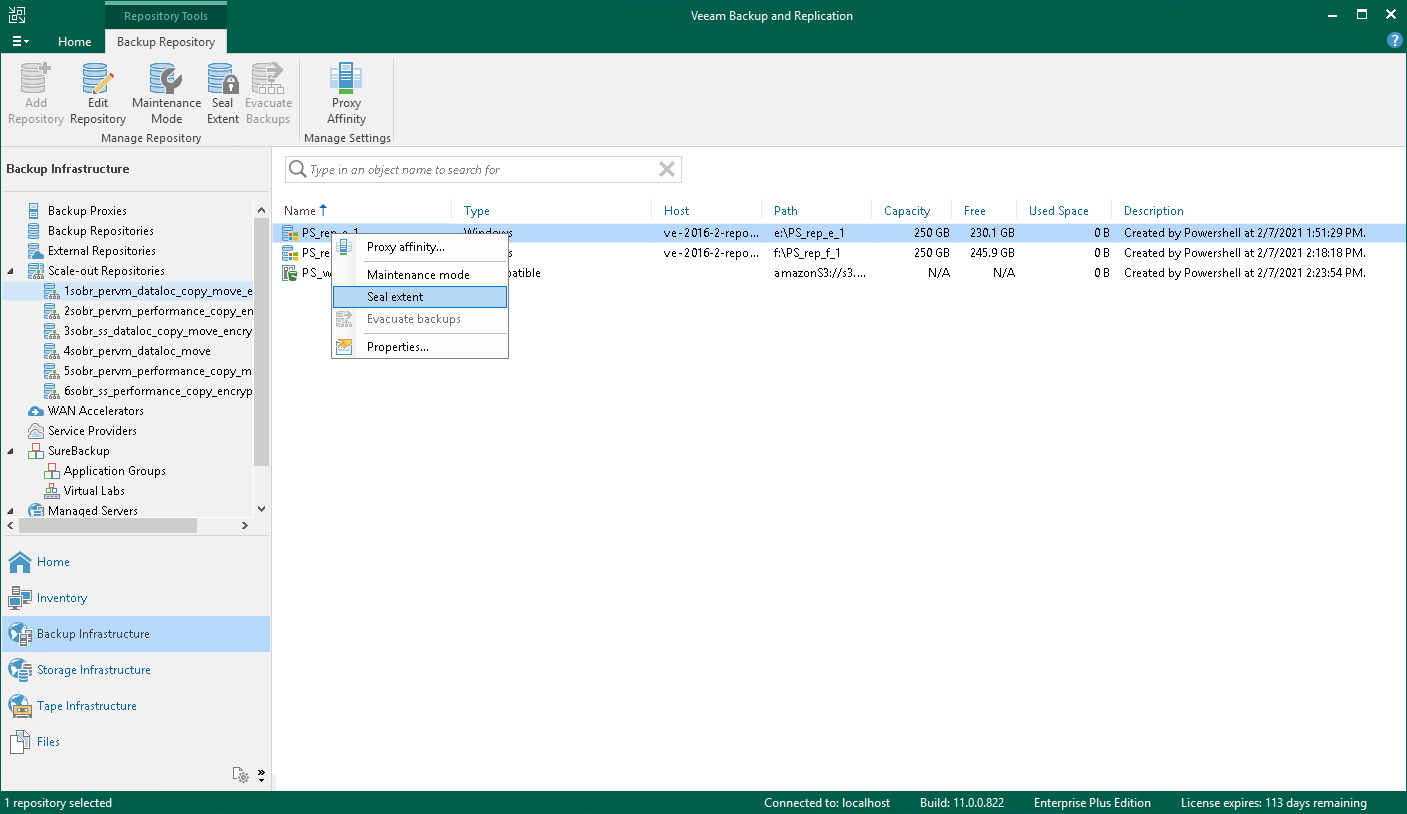The height and width of the screenshot is (814, 1407).
Task: Go to the Inventory view
Action: click(62, 598)
